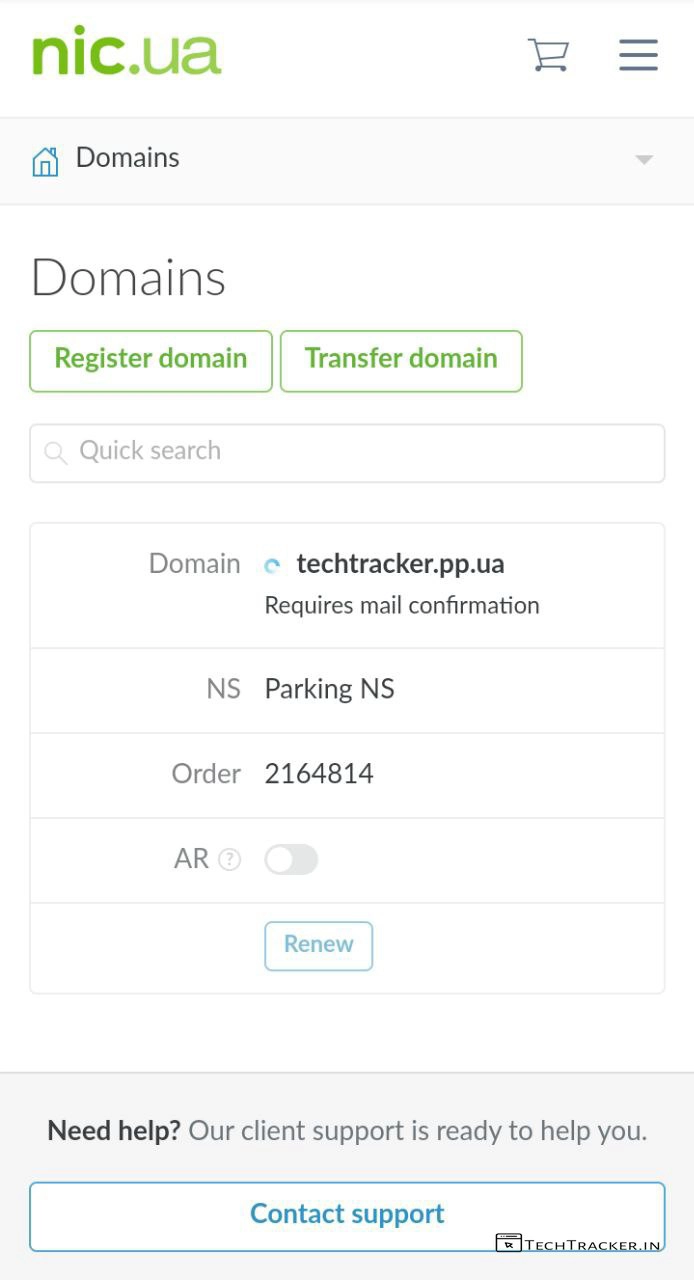Open the techtracker.pp.ua domain link
Screen dimensions: 694x1280
(400, 564)
